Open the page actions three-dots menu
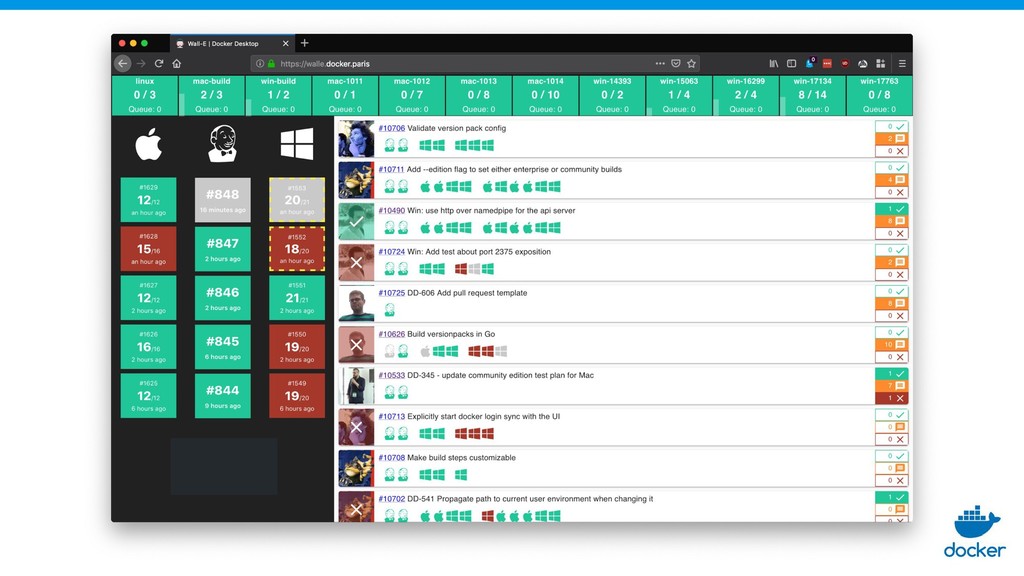The height and width of the screenshot is (576, 1024). pos(660,63)
